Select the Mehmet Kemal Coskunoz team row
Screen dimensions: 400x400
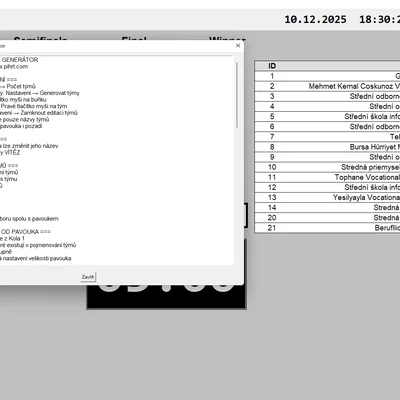point(327,86)
